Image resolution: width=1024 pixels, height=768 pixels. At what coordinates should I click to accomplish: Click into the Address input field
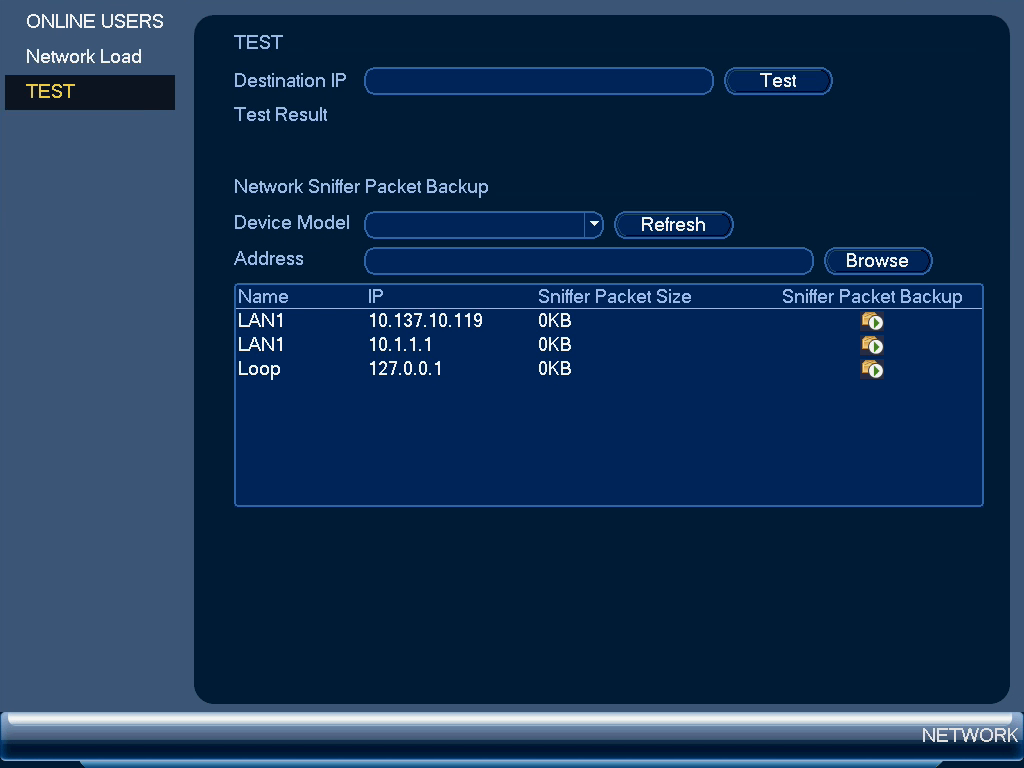tap(588, 261)
